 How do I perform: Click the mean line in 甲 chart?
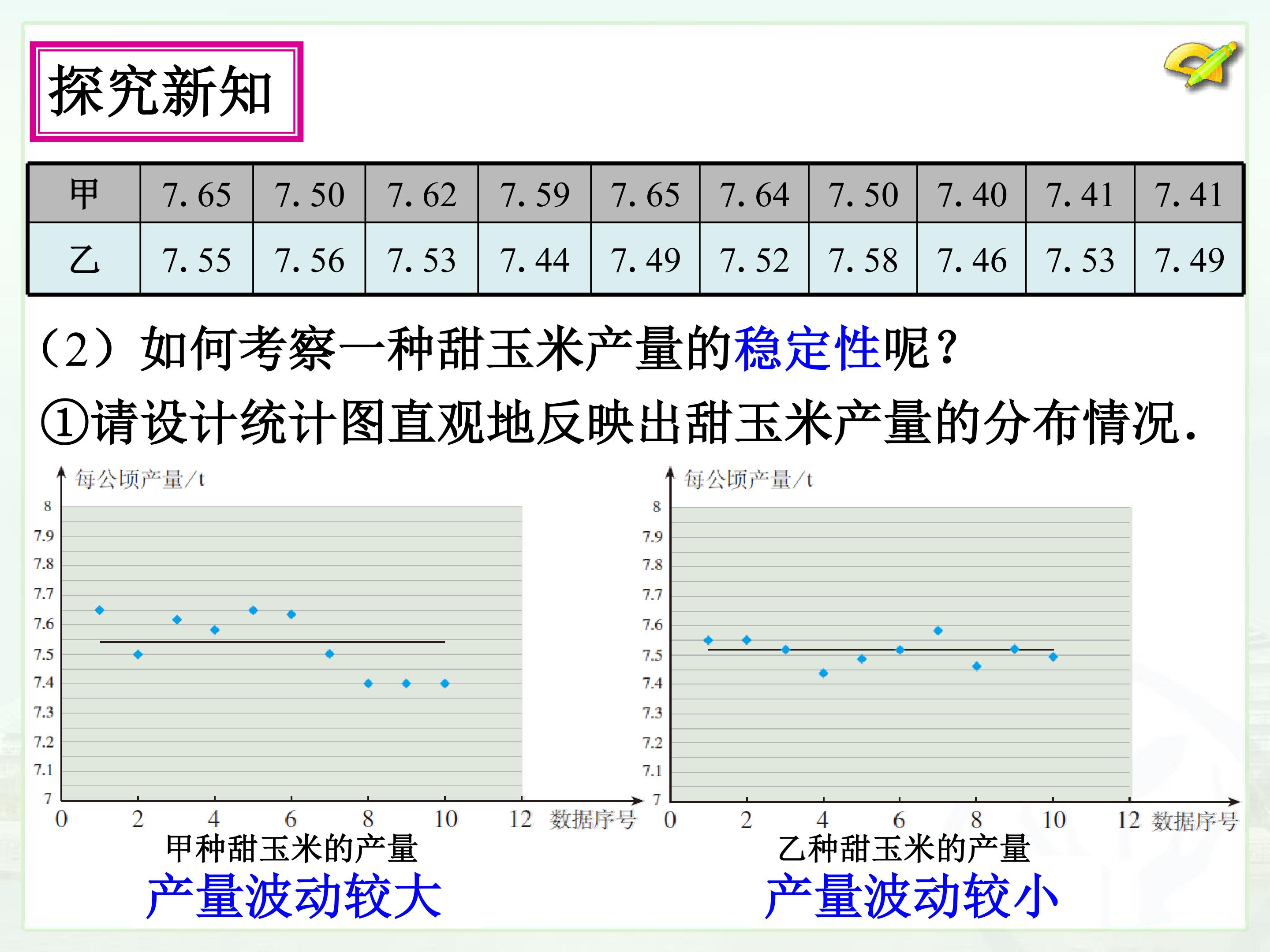(272, 642)
